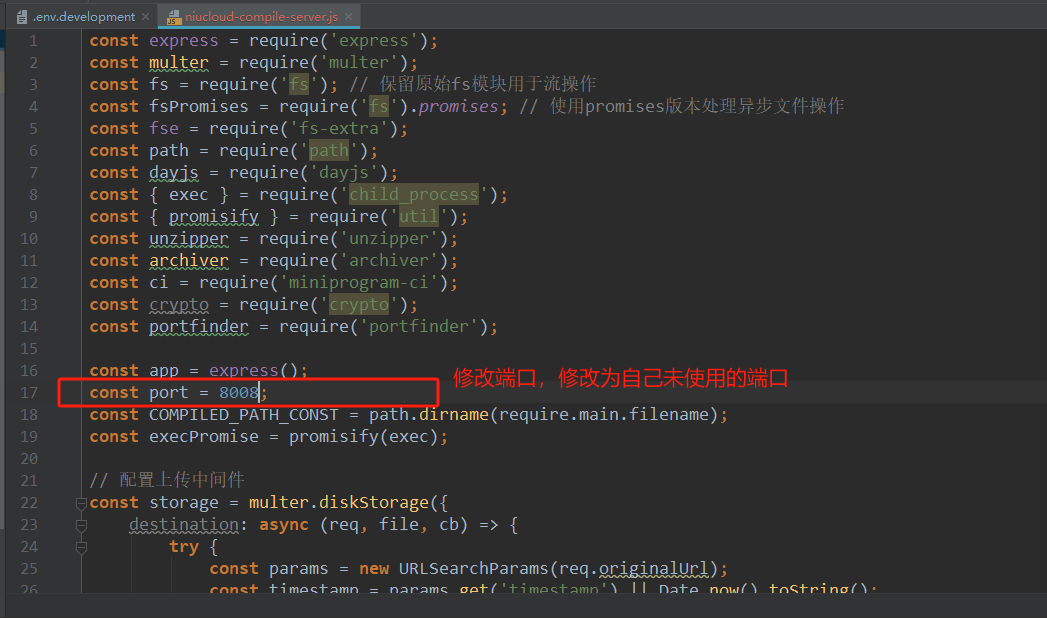Collapse the try block fold on line 24
Screen dimensions: 1047x618
(81, 547)
